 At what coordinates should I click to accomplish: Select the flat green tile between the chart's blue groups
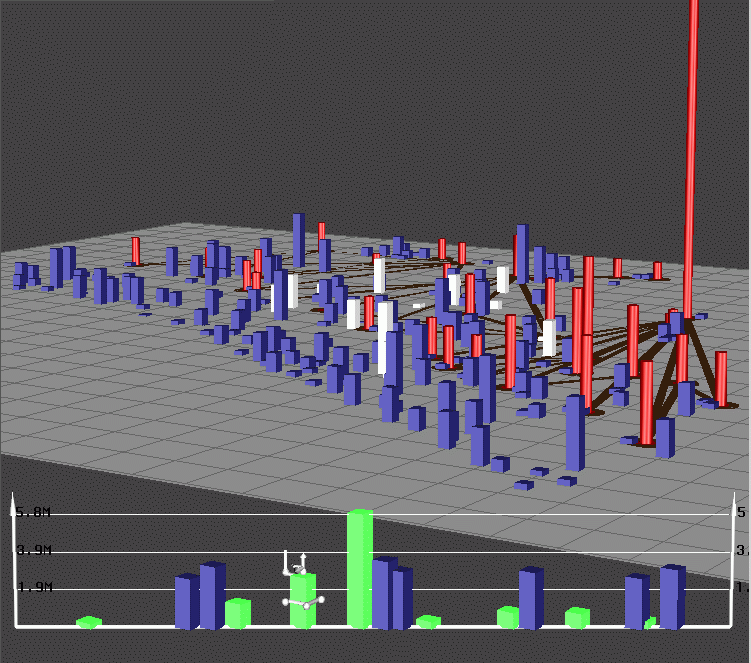428,622
